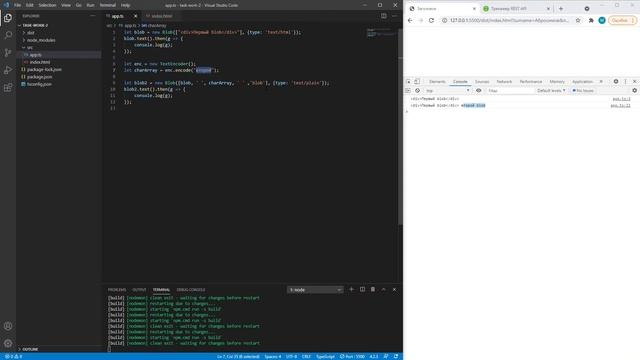This screenshot has height=360, width=640.
Task: Show more DevTools tabs with the chevron
Action: pos(601,82)
